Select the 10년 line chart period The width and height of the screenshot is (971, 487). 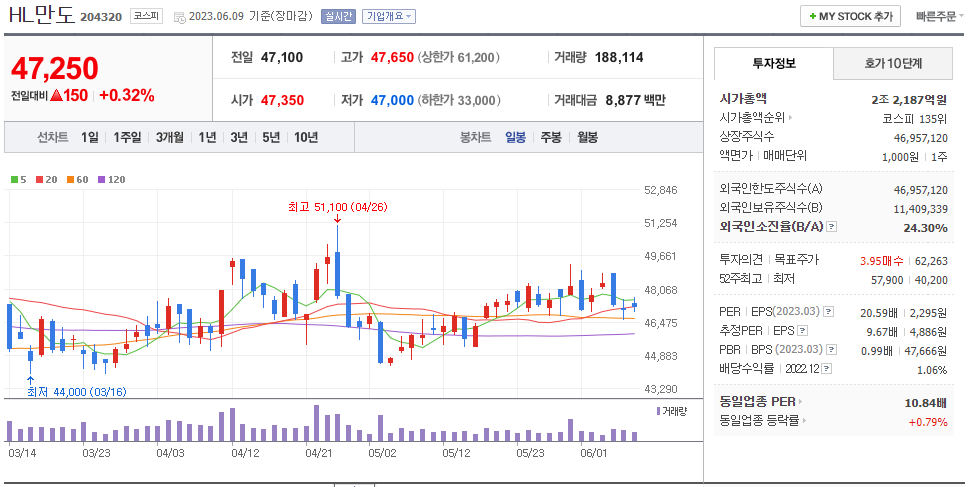pyautogui.click(x=306, y=138)
